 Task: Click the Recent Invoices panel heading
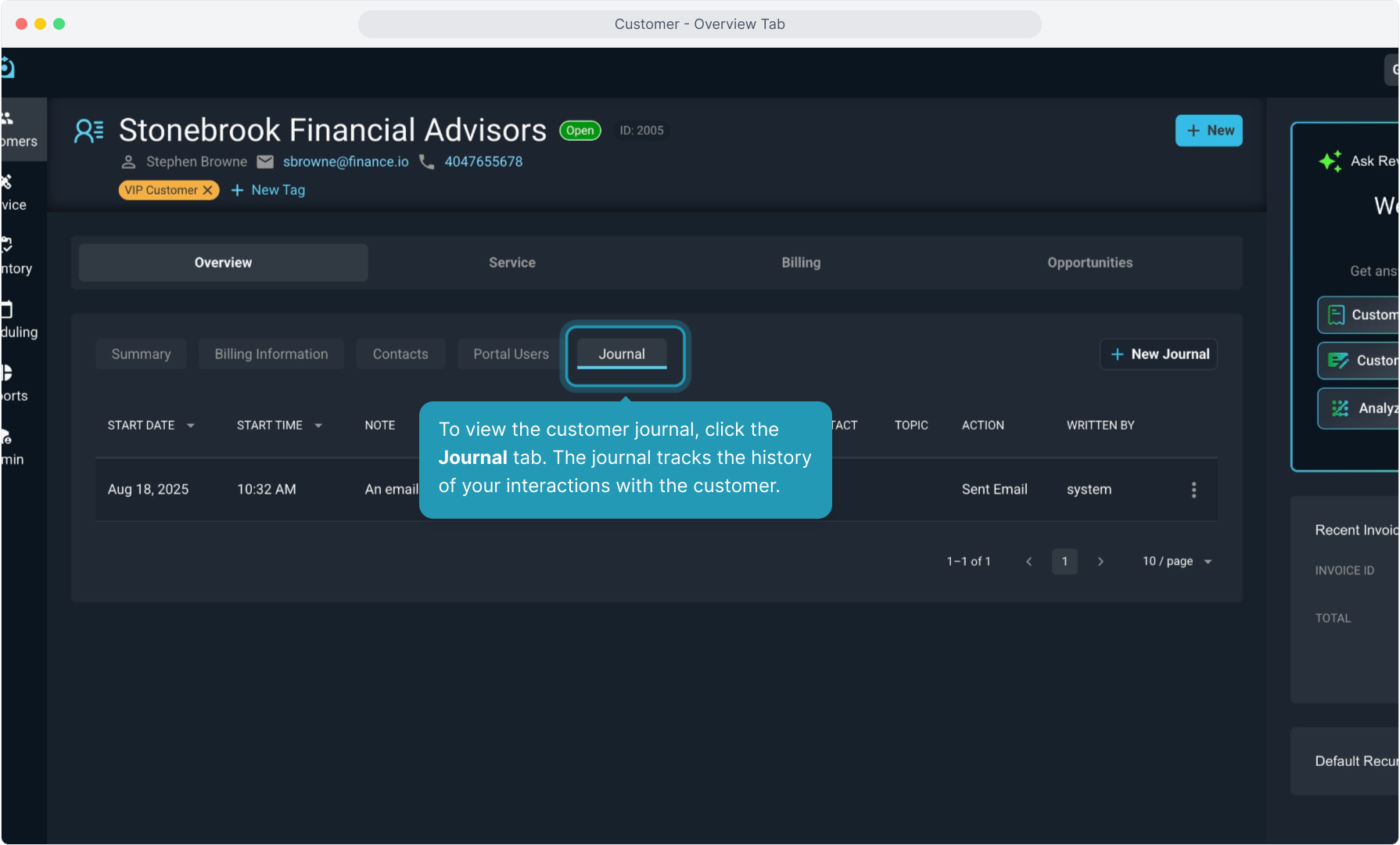tap(1357, 530)
